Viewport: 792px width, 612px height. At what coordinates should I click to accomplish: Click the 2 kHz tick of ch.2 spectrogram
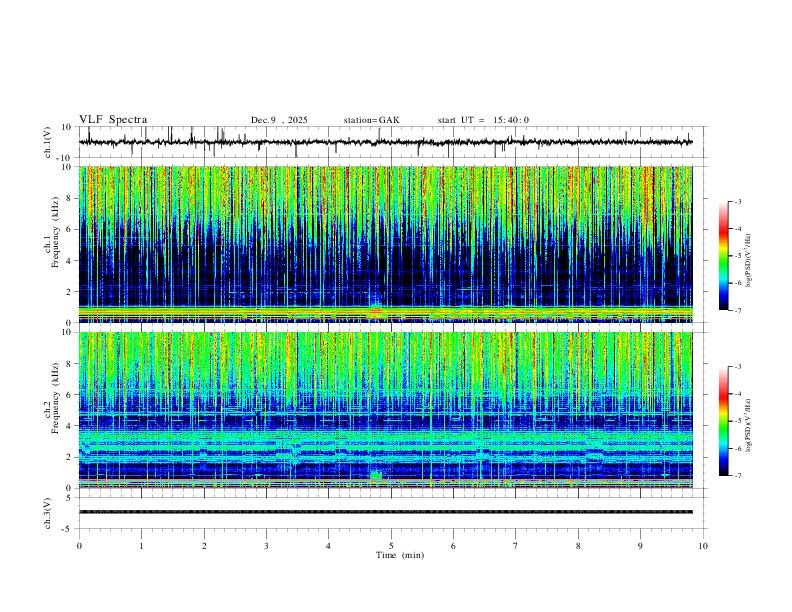[69, 457]
